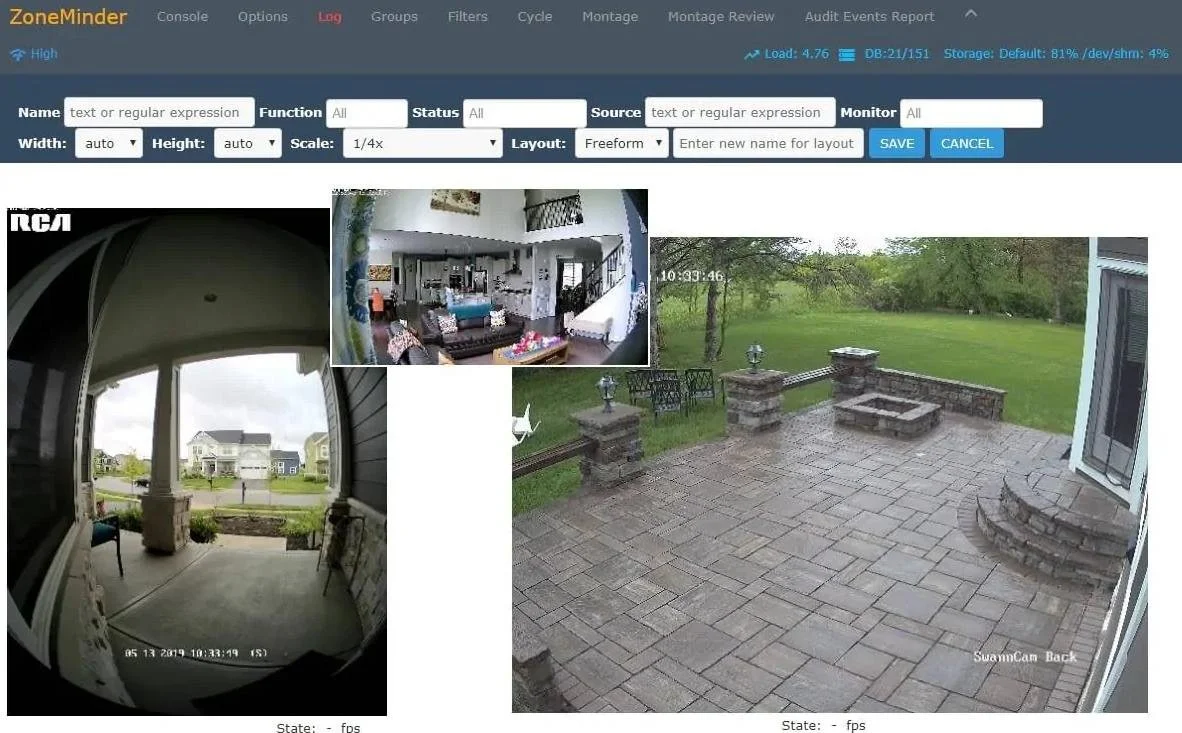Click the ZoneMinder logo
This screenshot has height=733, width=1182.
point(68,17)
